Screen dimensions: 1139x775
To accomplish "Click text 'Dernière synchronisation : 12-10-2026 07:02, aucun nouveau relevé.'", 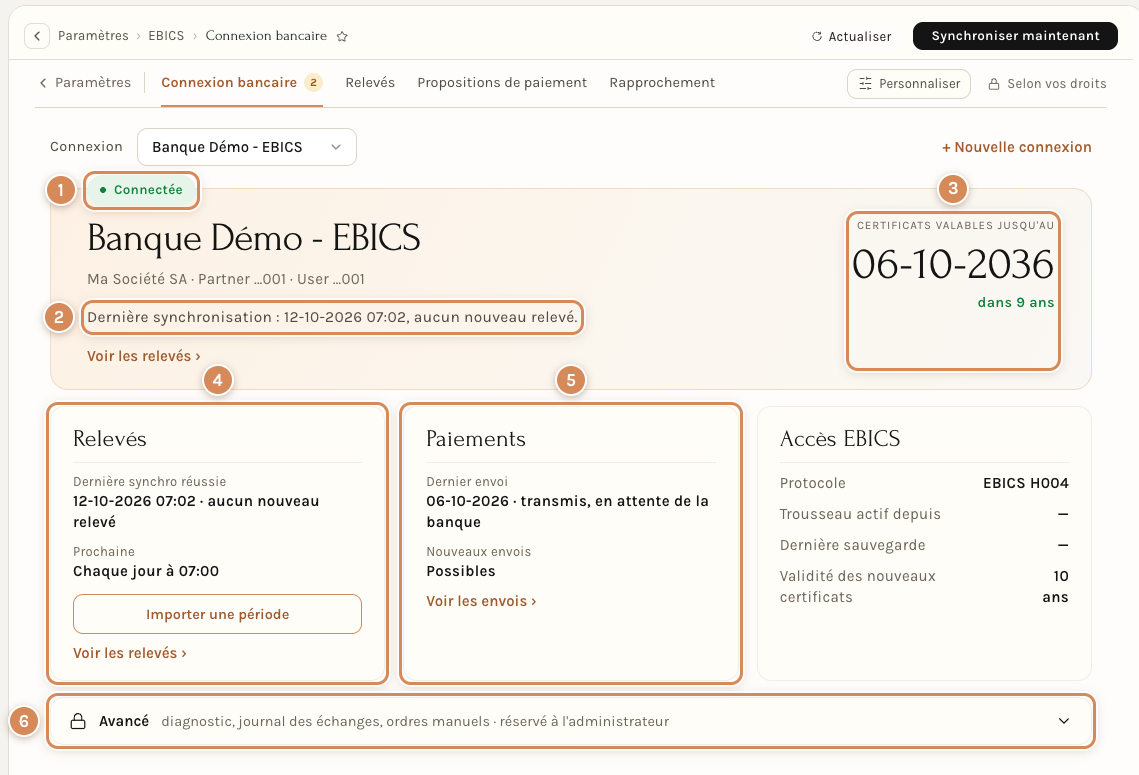I will tap(332, 317).
